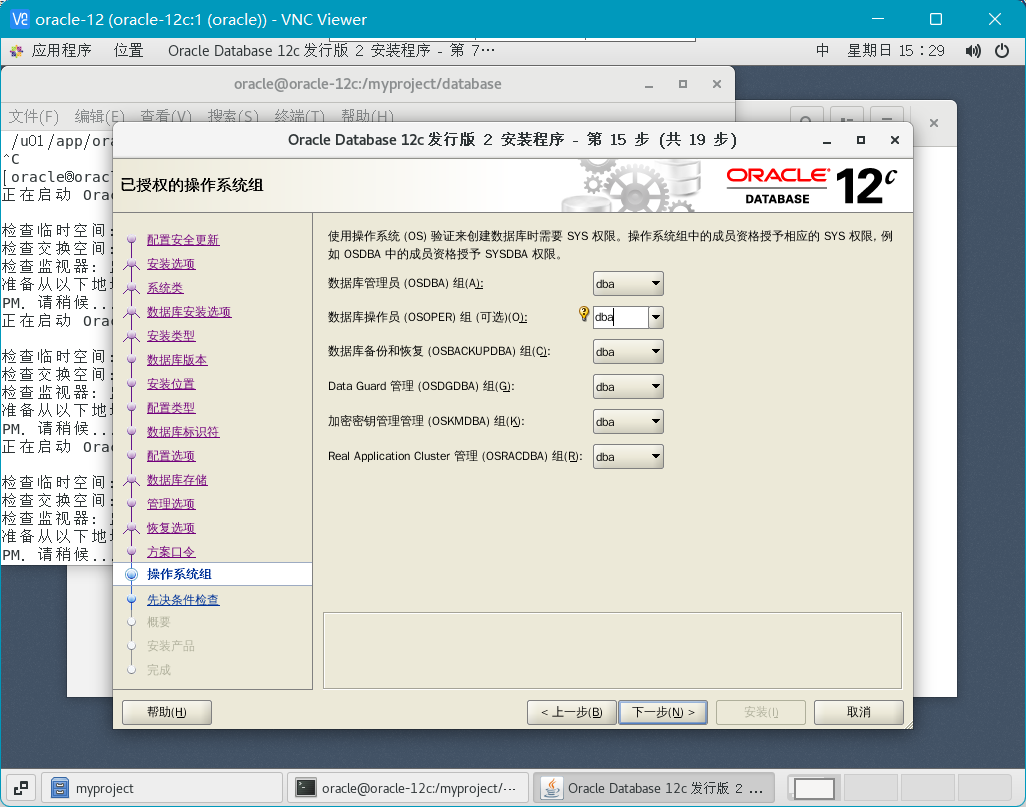Open terminal 查看(V) menu

(166, 117)
